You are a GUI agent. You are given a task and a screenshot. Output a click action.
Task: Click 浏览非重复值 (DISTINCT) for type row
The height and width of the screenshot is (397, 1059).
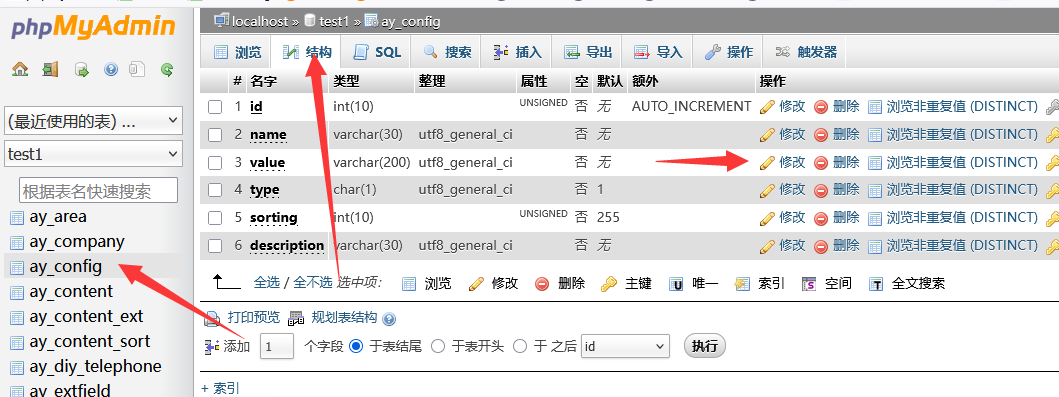pos(962,190)
